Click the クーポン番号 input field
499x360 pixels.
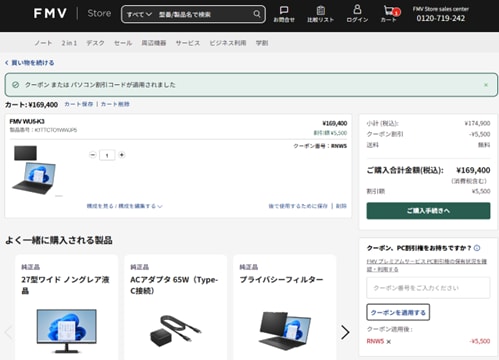(428, 288)
